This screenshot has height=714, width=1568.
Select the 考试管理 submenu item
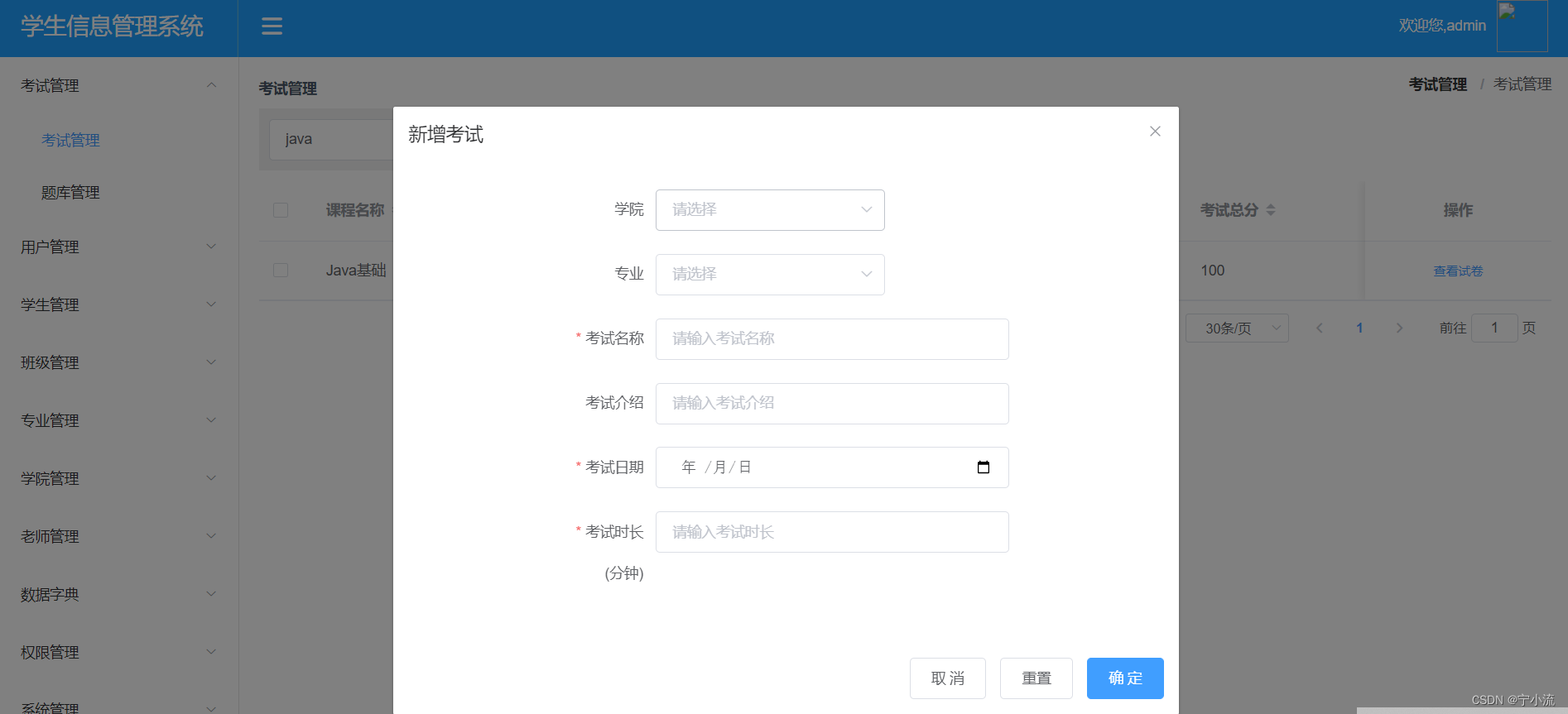[70, 141]
